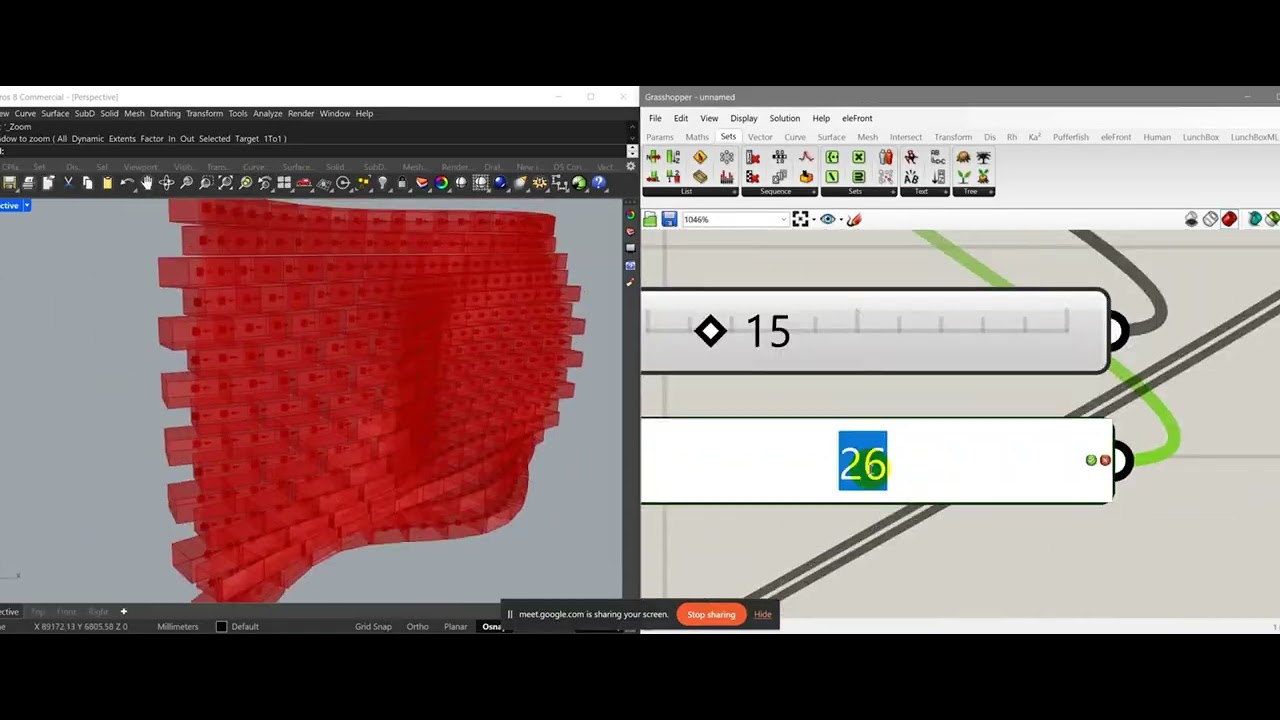This screenshot has width=1280, height=720.
Task: Switch to the LunchBox tab in Grasshopper
Action: [1201, 137]
